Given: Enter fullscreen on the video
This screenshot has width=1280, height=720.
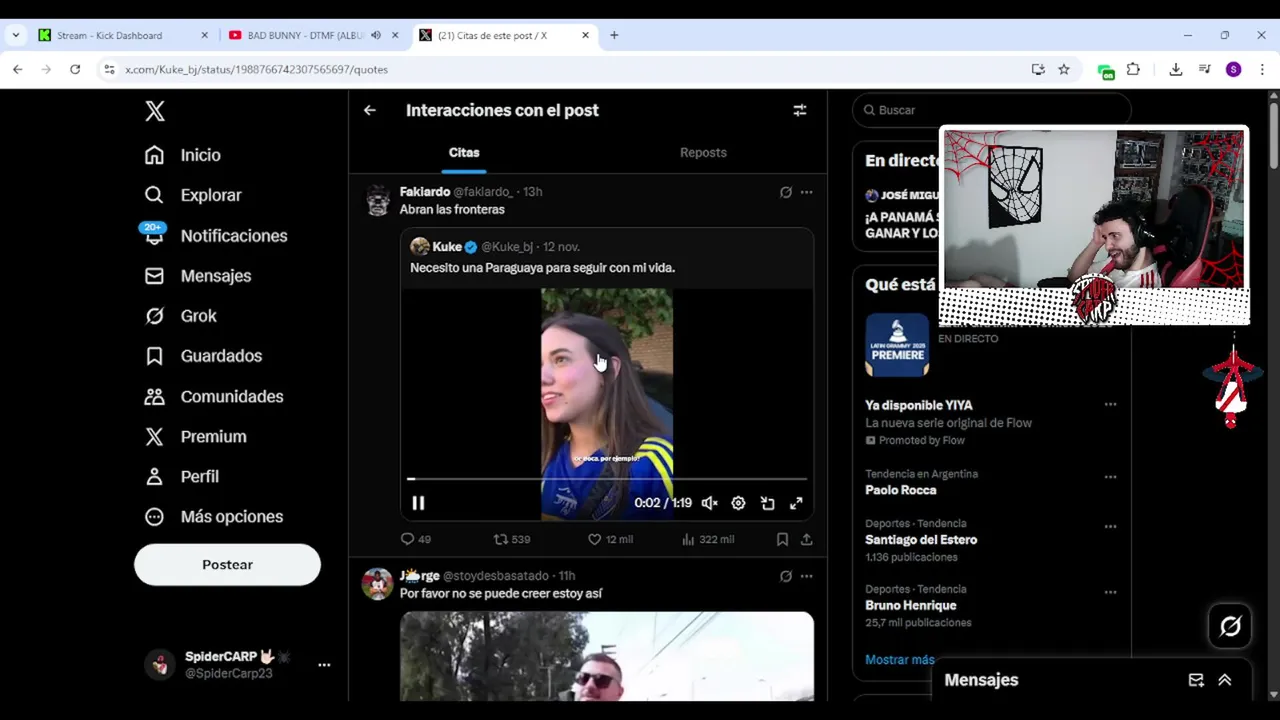Looking at the screenshot, I should [796, 503].
